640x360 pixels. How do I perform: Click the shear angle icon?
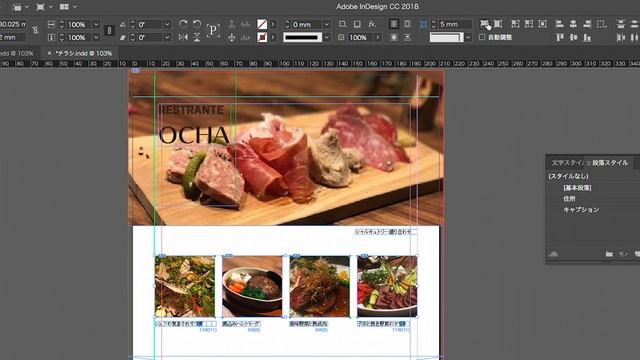click(122, 38)
